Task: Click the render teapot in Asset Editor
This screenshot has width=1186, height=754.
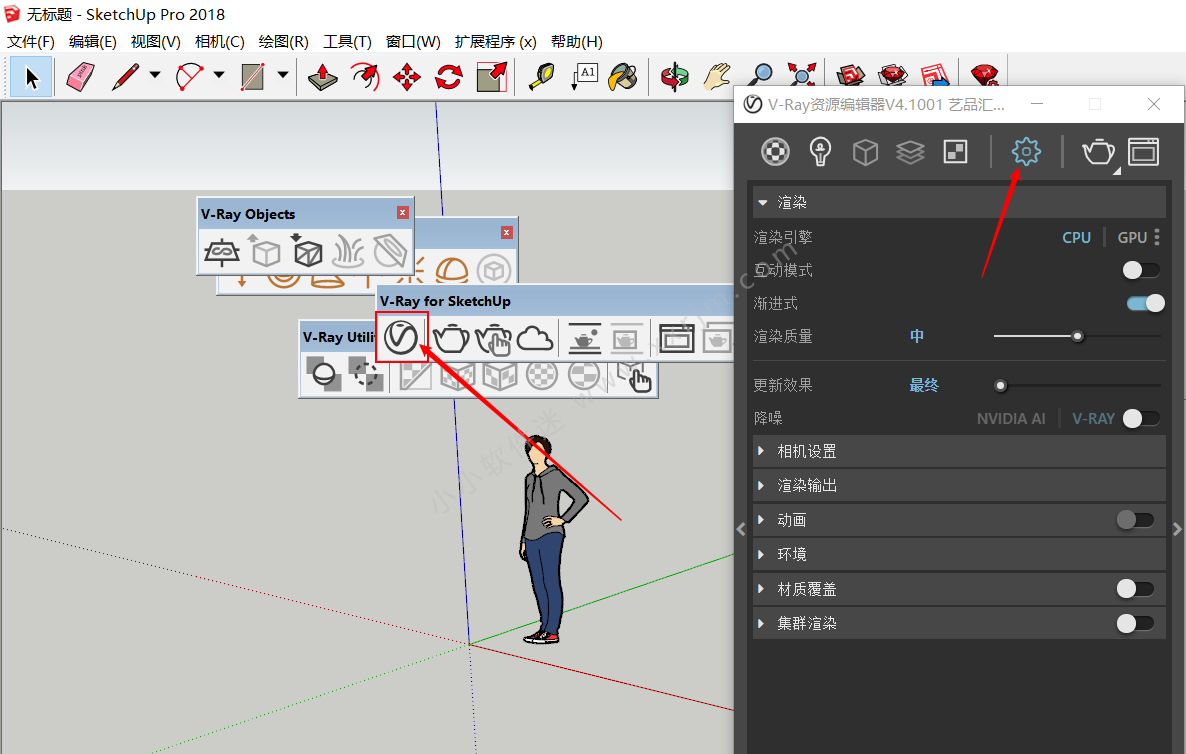Action: tap(1097, 152)
